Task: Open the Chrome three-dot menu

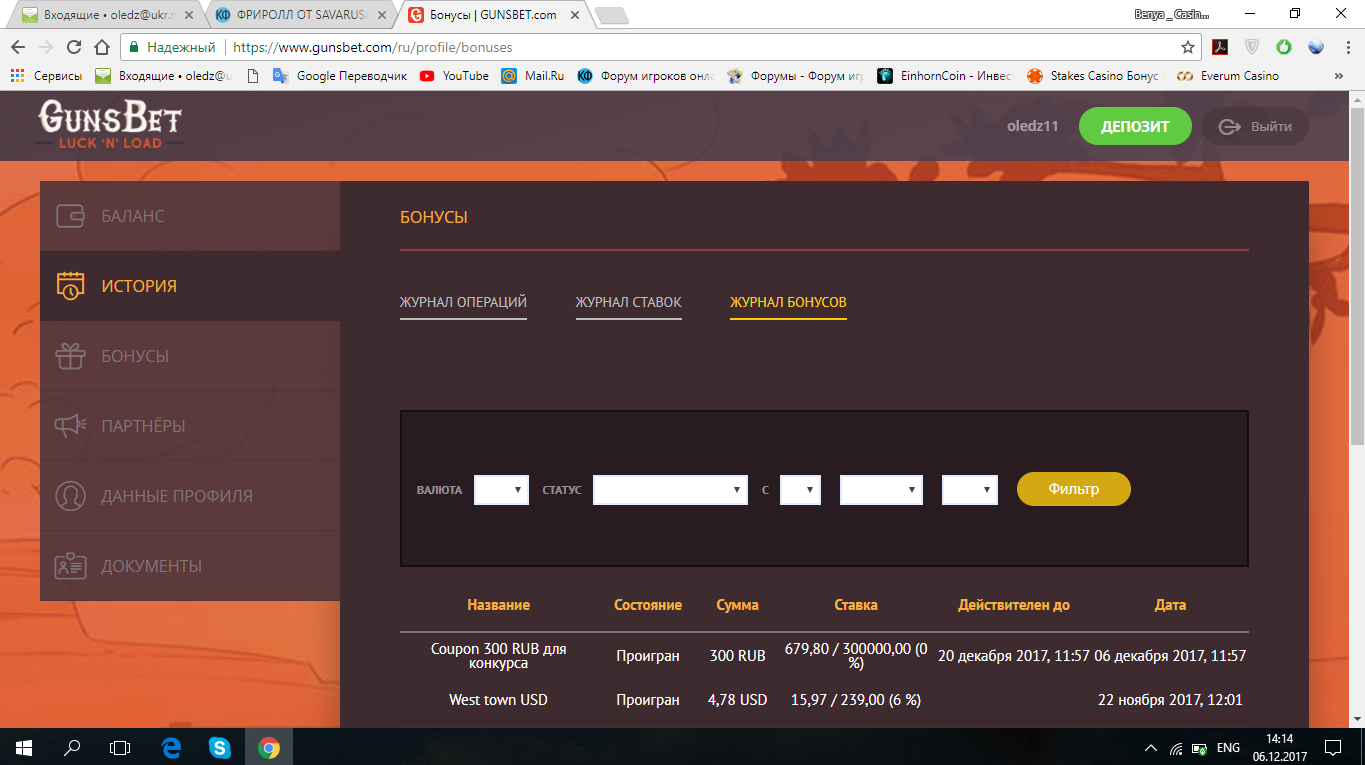Action: point(1346,47)
